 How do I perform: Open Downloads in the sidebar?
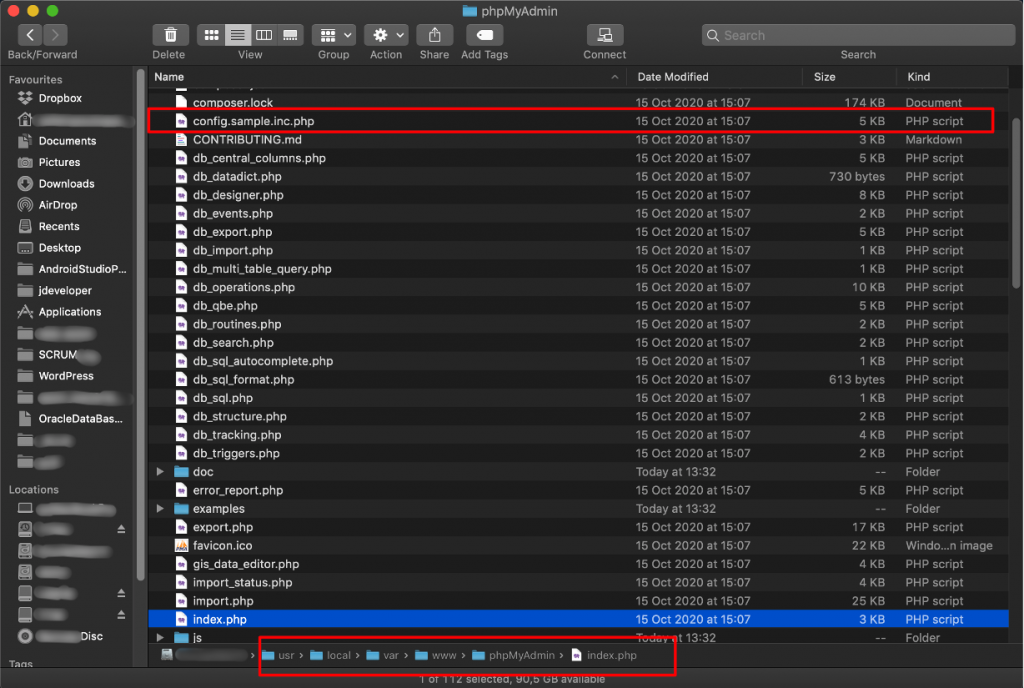67,183
